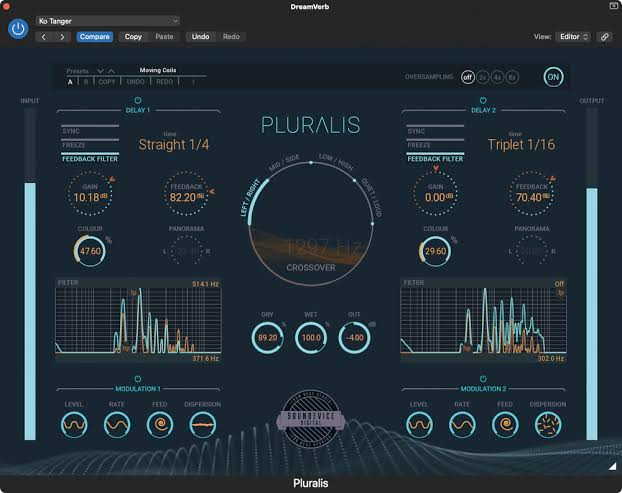Viewport: 622px width, 493px height.
Task: Toggle Delay 2 power icon
Action: point(483,100)
